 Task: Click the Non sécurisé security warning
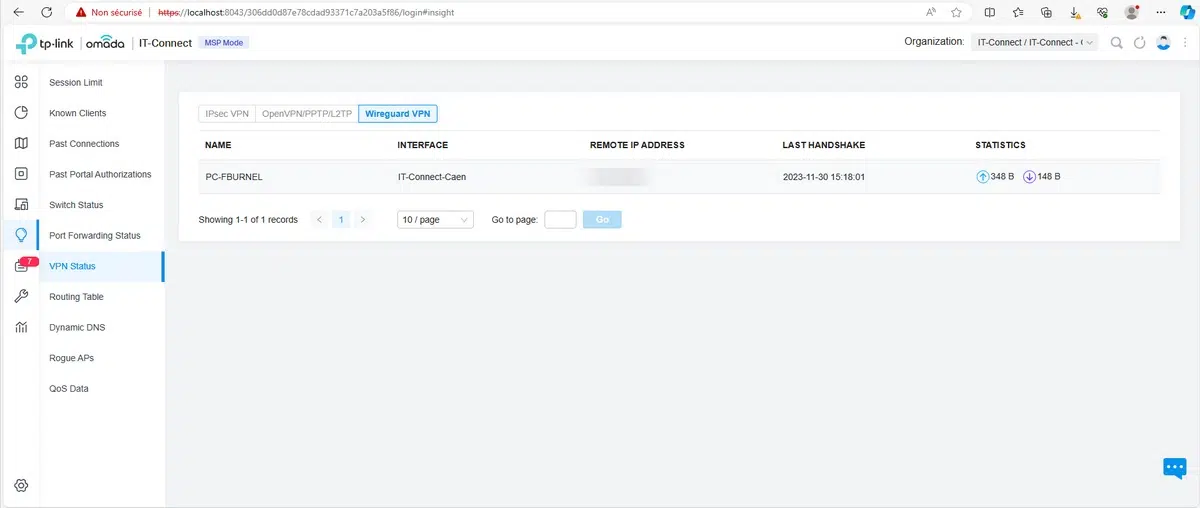point(109,12)
